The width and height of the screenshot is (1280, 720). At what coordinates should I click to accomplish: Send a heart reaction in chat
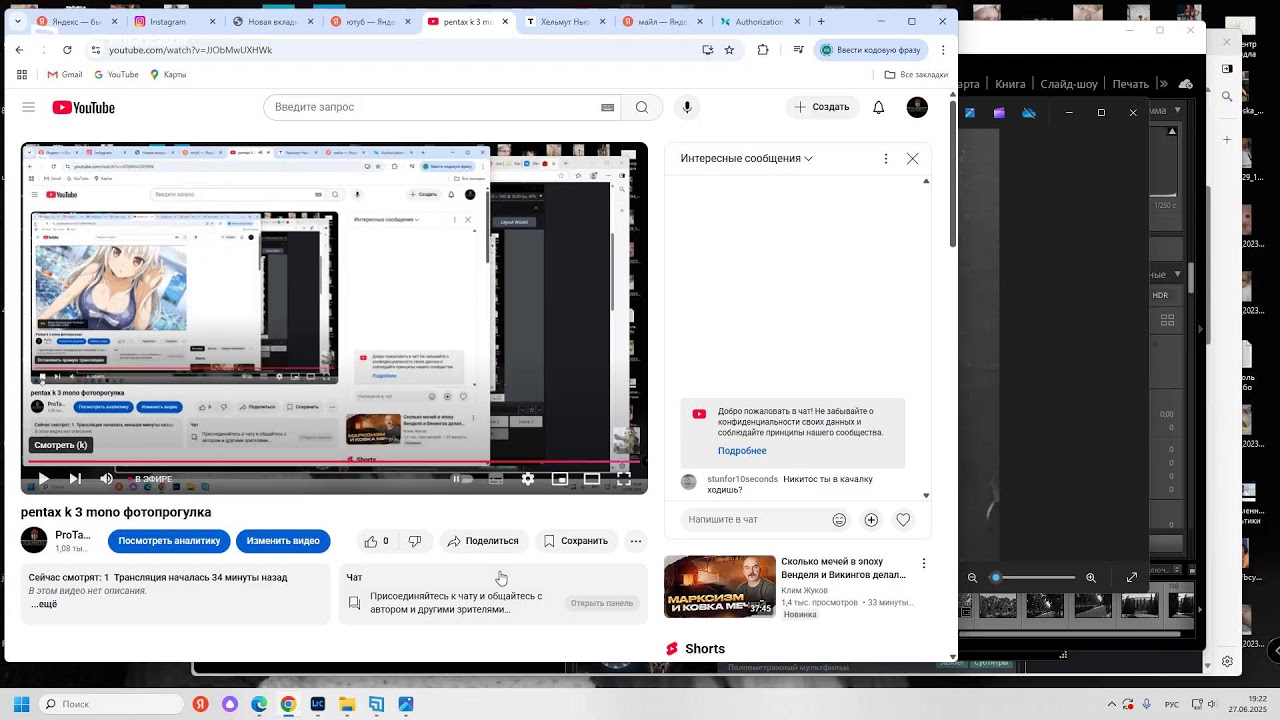903,520
